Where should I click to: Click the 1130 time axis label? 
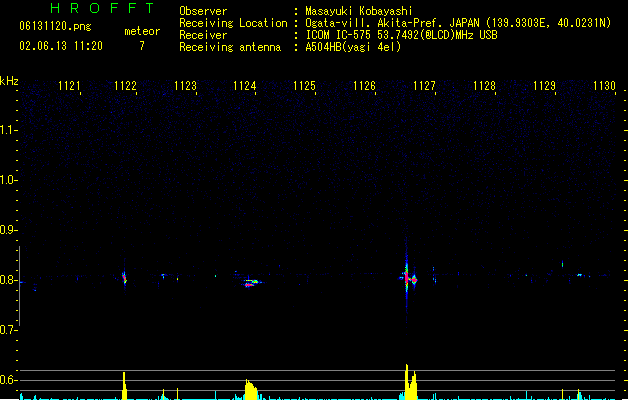click(604, 86)
